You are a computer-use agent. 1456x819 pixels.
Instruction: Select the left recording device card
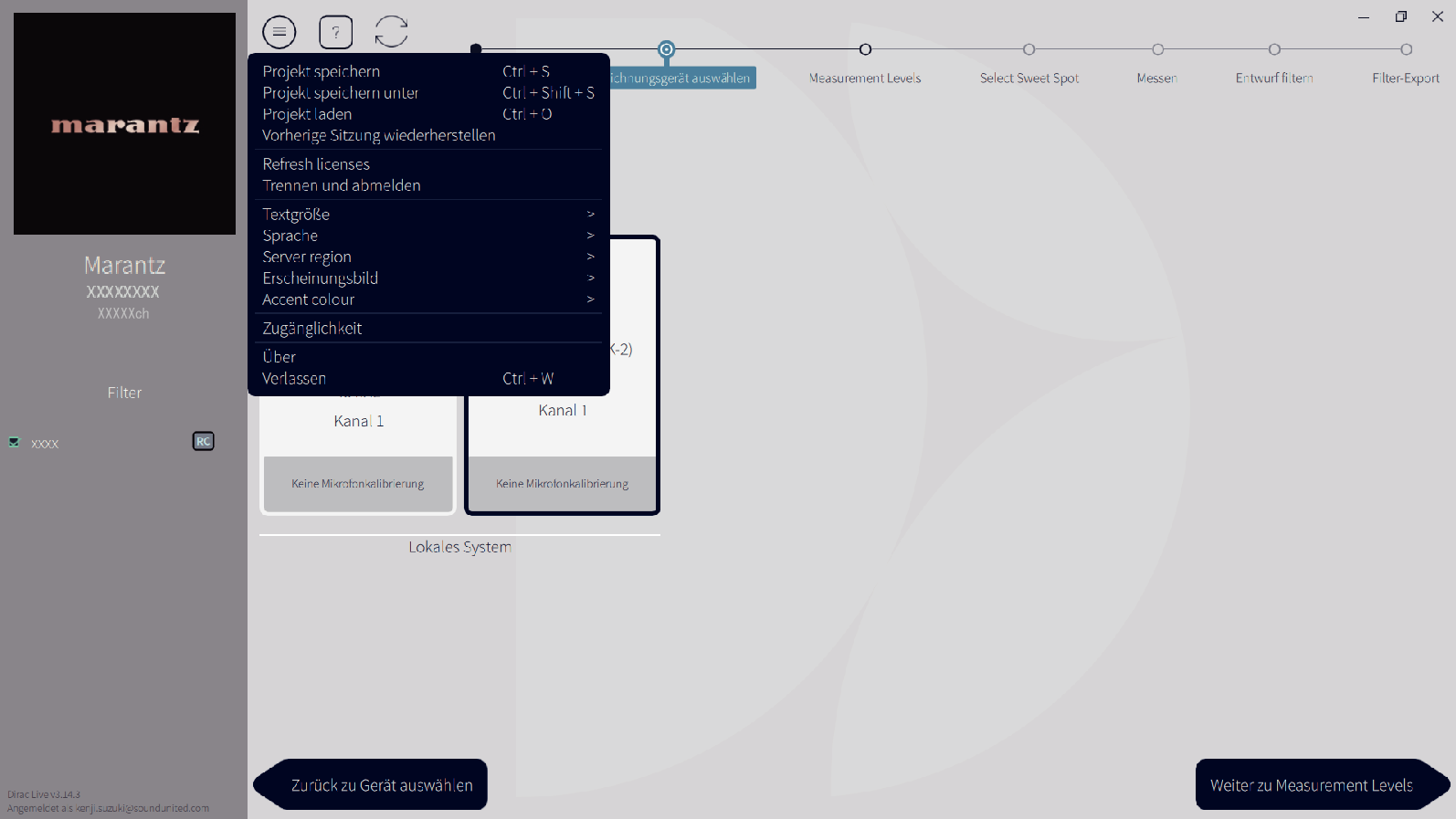(358, 454)
